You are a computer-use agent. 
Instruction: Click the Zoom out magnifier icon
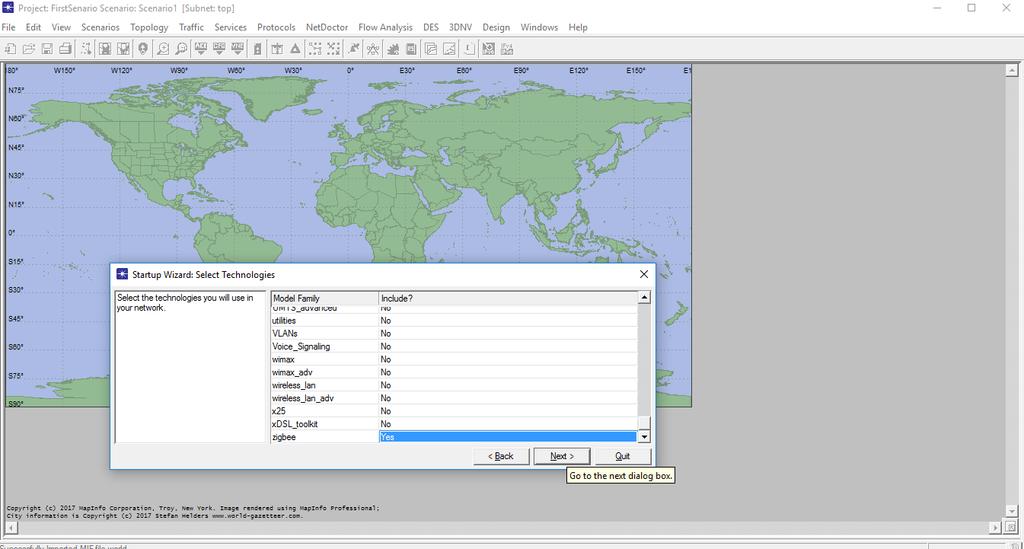pyautogui.click(x=181, y=49)
